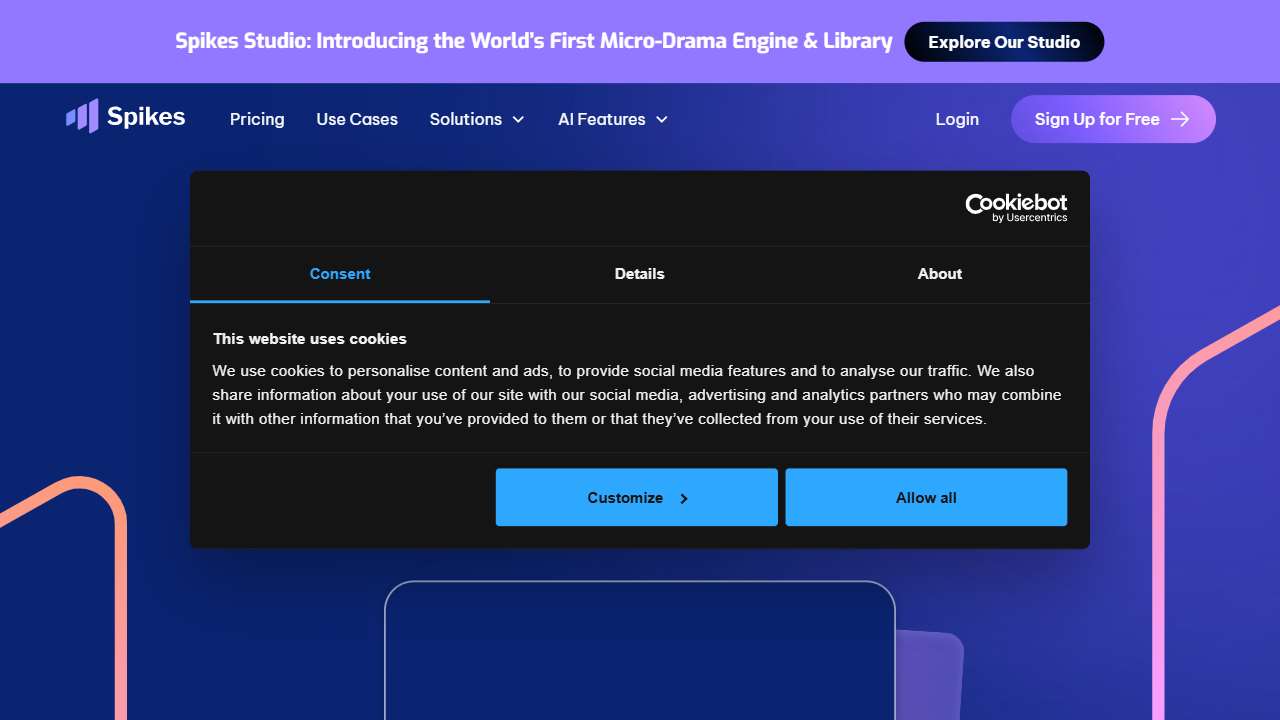Expand the Solutions dropdown chevron

tap(518, 120)
